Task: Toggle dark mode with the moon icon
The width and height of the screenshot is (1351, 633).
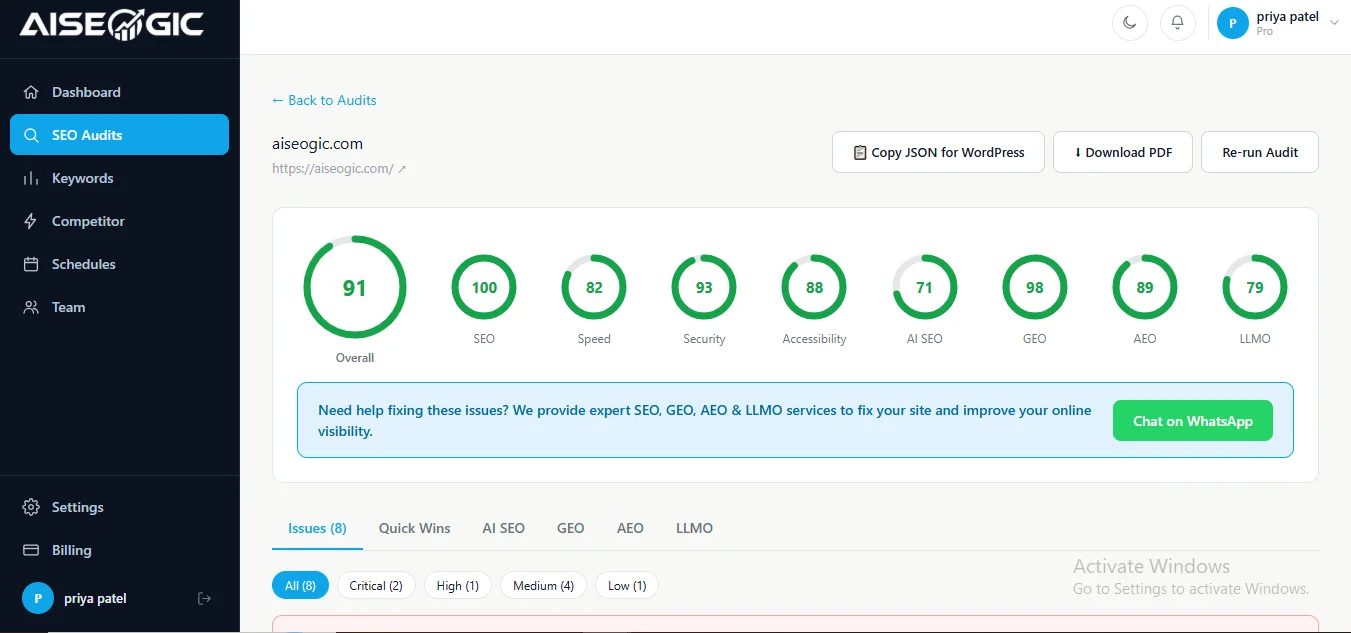Action: click(x=1130, y=23)
